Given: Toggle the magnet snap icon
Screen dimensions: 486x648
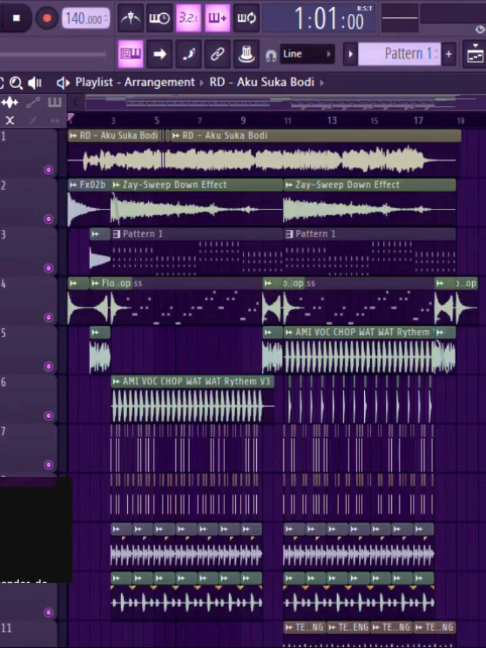Looking at the screenshot, I should (x=271, y=55).
